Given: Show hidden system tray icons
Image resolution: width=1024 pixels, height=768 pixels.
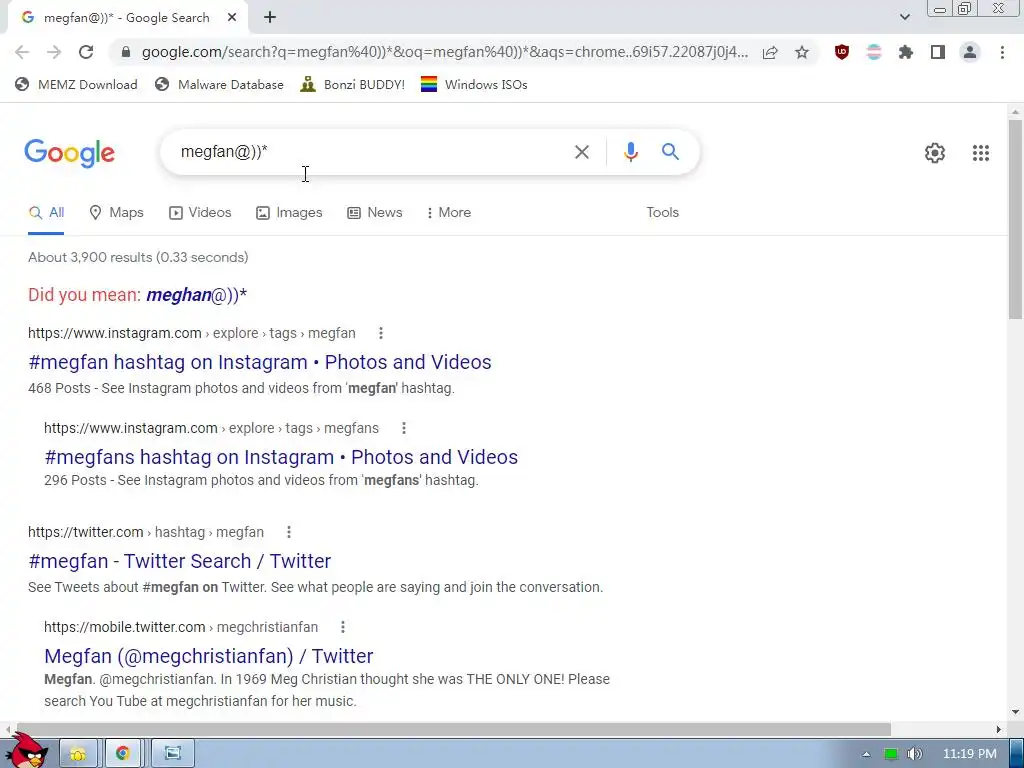Looking at the screenshot, I should click(x=866, y=754).
